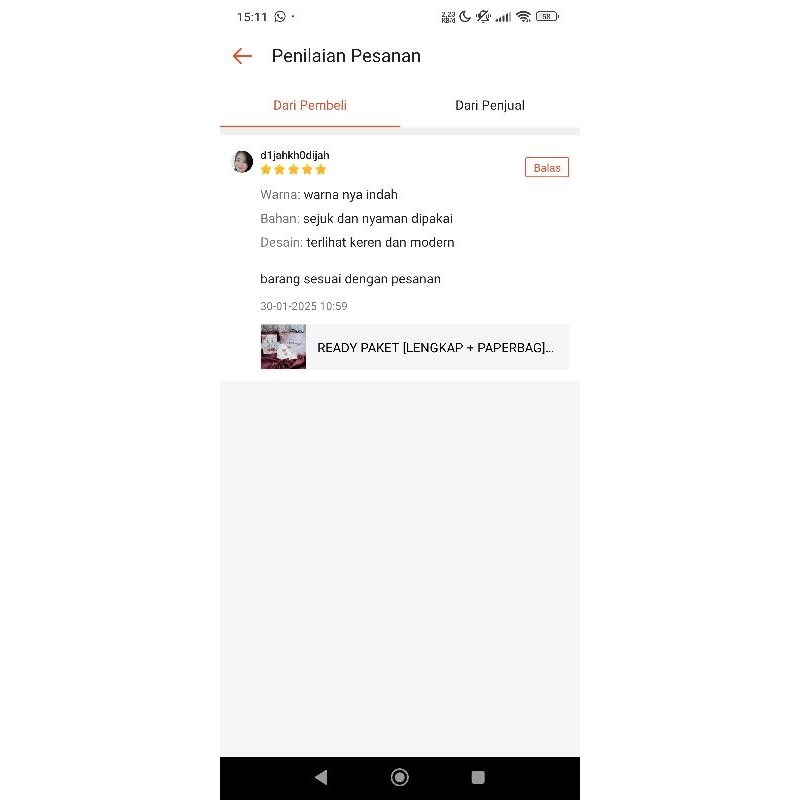Tap Android recent apps square
The width and height of the screenshot is (800, 800).
478,777
